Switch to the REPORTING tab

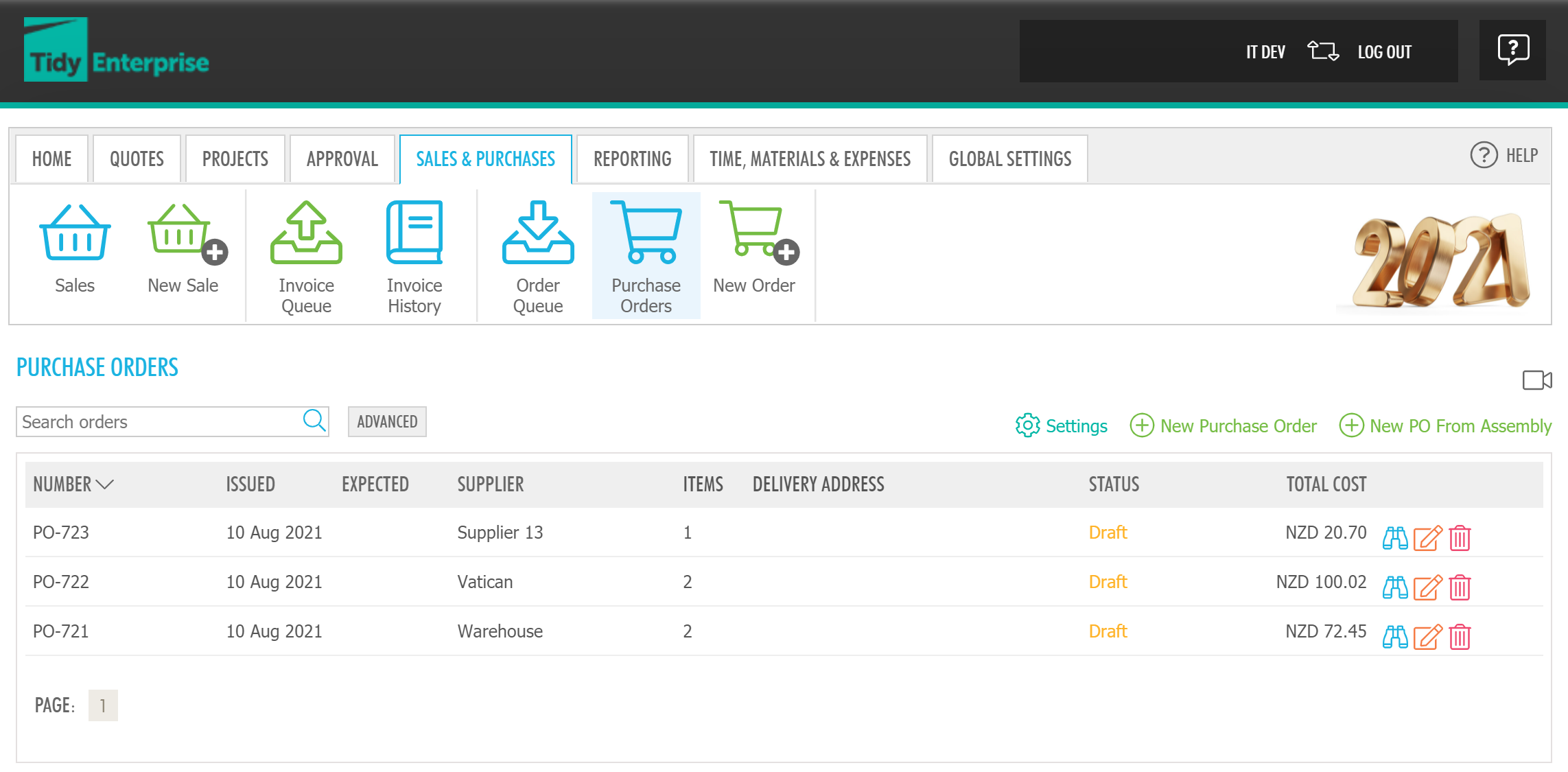tap(631, 159)
